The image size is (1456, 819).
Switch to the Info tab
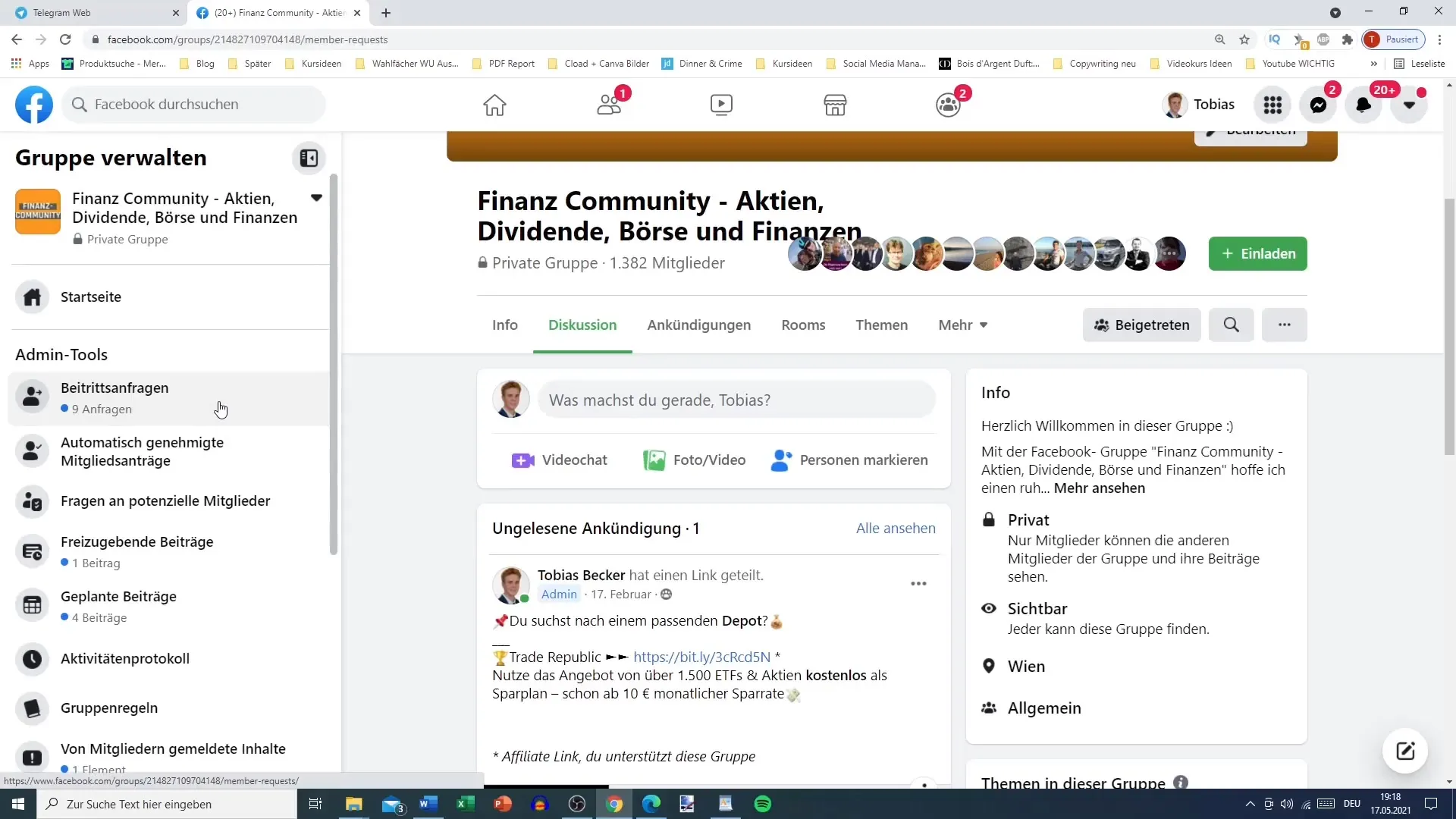(505, 325)
